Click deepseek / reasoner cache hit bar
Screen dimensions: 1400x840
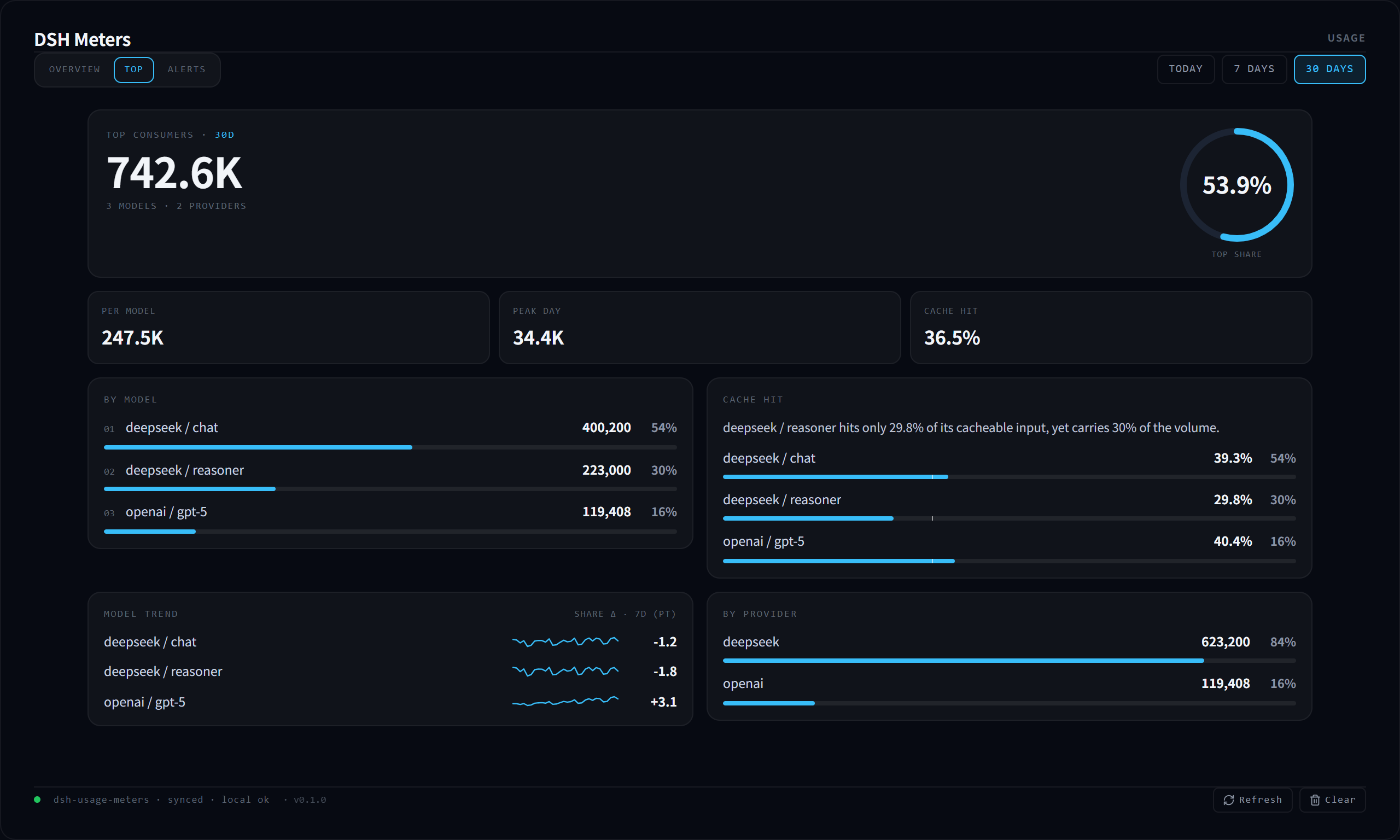[1009, 518]
